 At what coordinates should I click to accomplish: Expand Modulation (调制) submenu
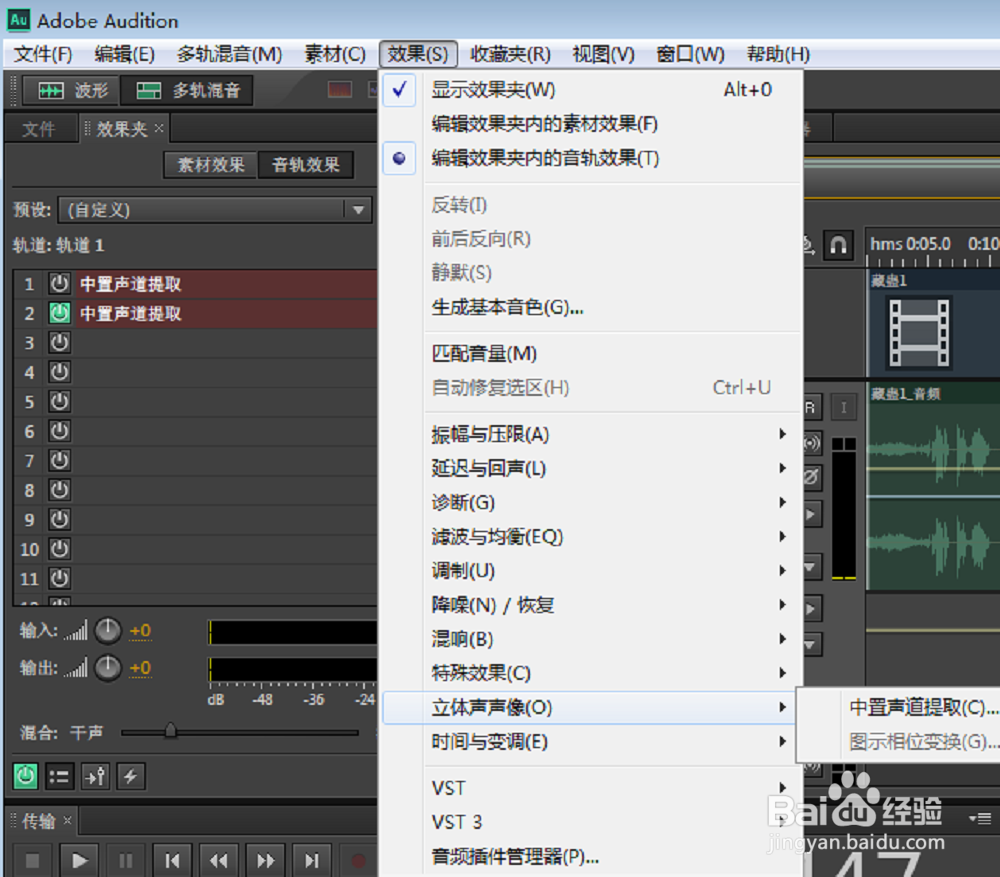591,571
